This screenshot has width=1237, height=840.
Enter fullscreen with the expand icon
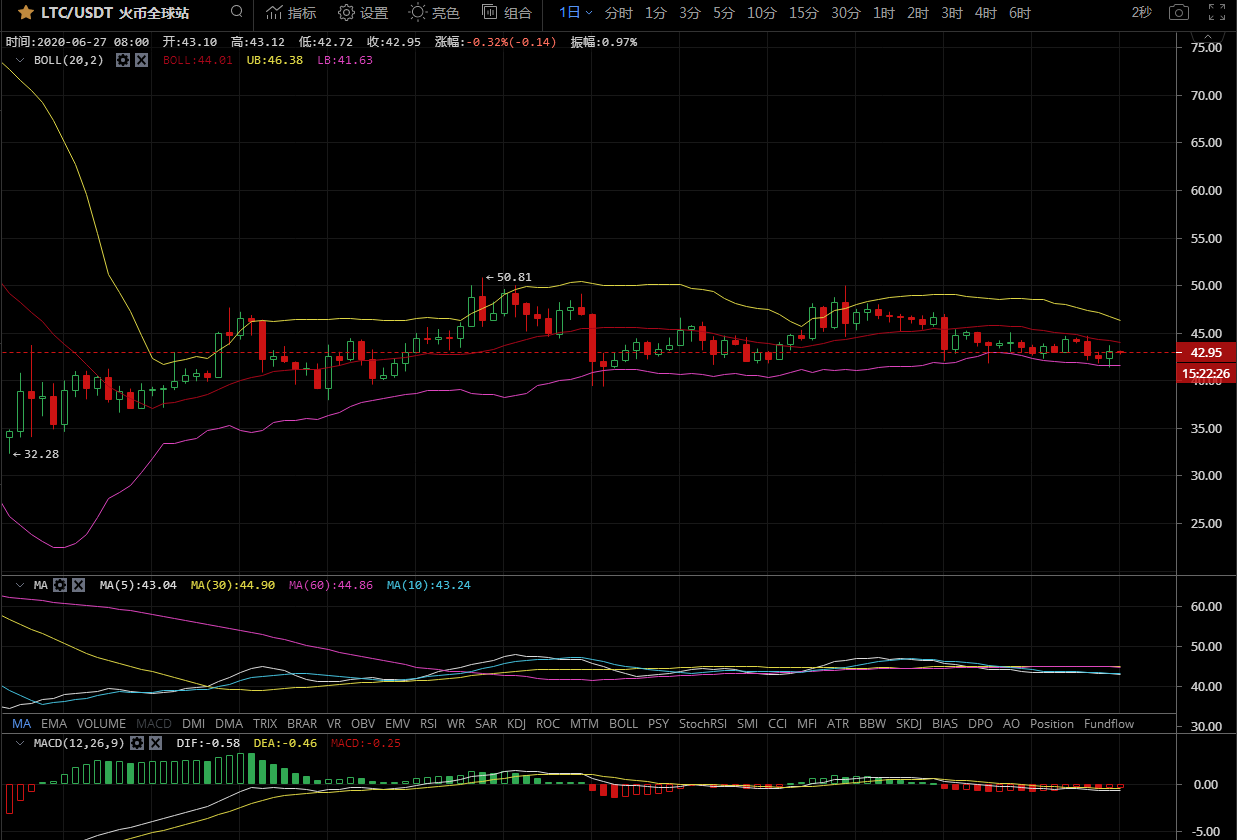tap(1216, 13)
